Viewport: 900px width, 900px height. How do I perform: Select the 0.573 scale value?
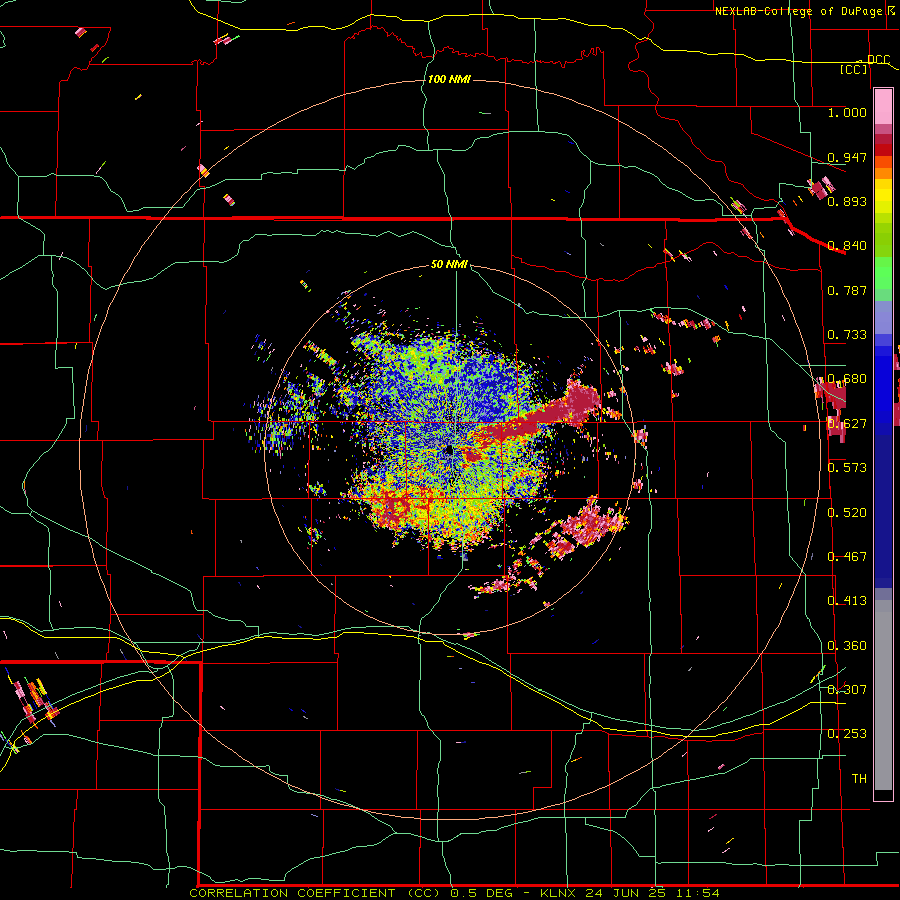(847, 467)
